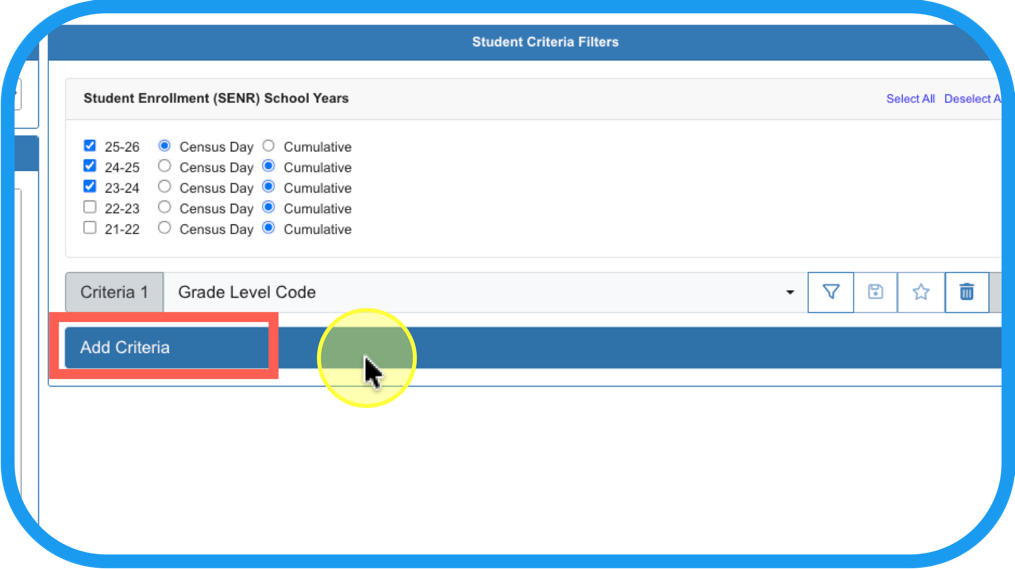Click the Student Criteria Filters header bar
This screenshot has width=1015, height=569.
click(x=545, y=42)
